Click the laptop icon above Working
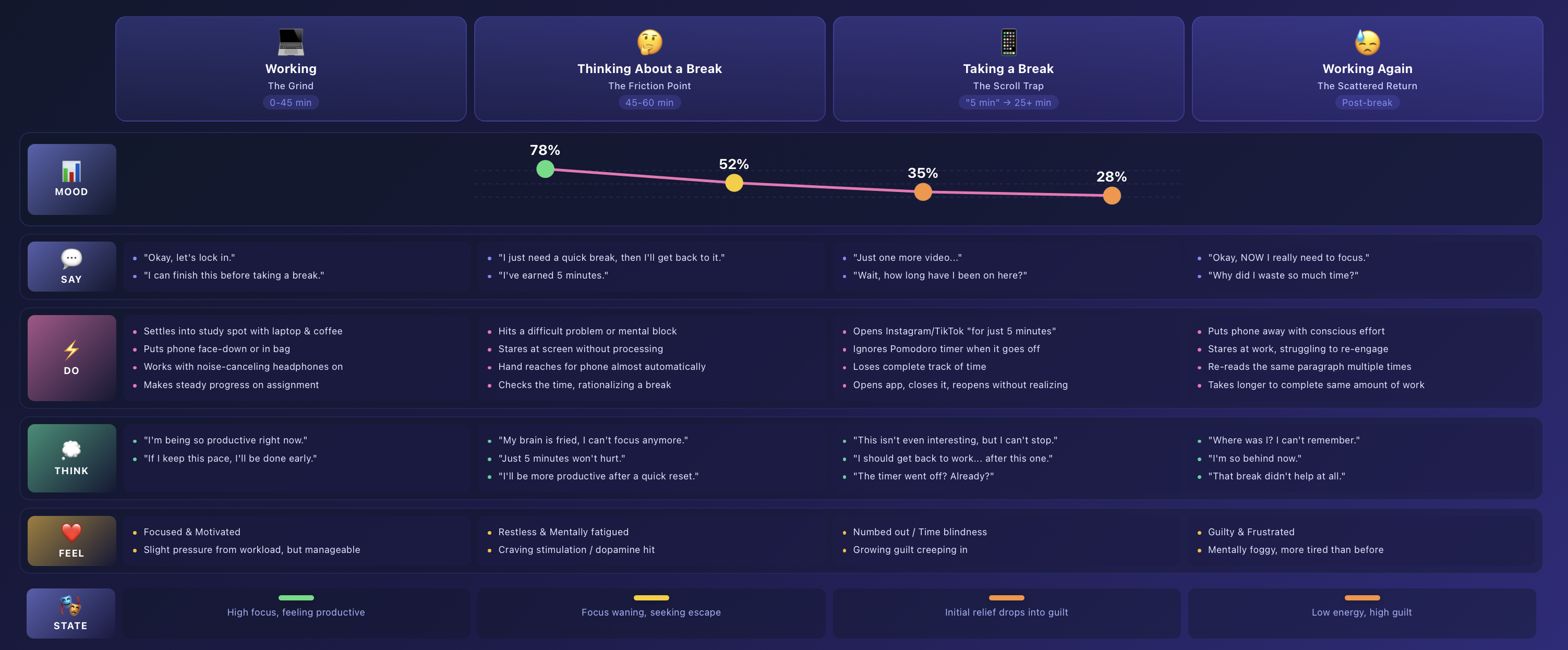This screenshot has height=650, width=1568. [291, 42]
